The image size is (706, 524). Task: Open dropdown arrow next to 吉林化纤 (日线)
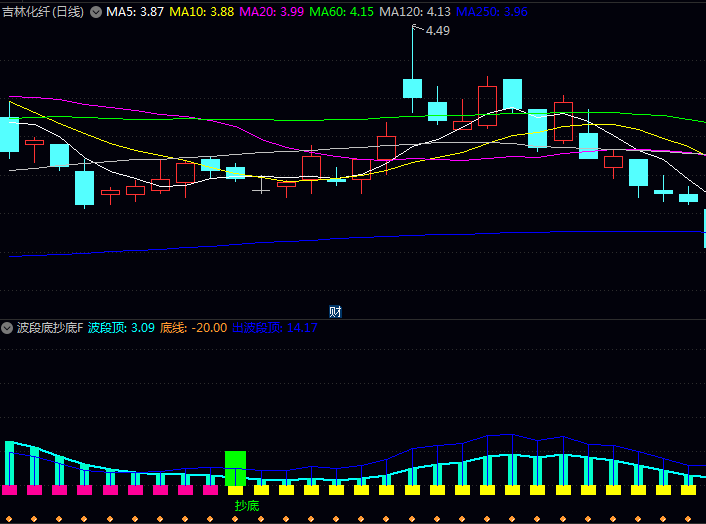click(x=96, y=12)
